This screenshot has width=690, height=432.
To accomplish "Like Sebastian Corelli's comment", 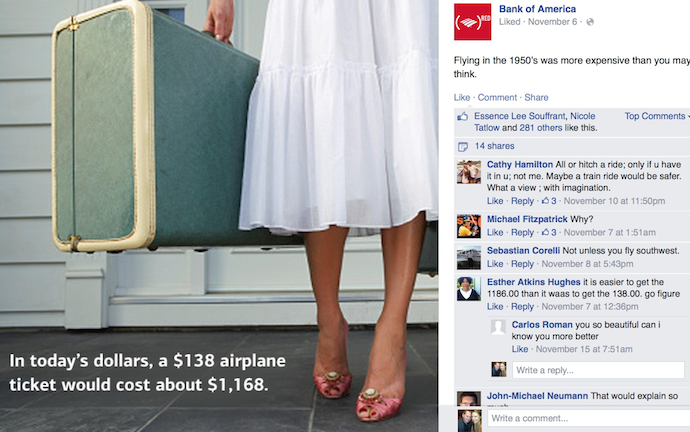I will coord(495,264).
